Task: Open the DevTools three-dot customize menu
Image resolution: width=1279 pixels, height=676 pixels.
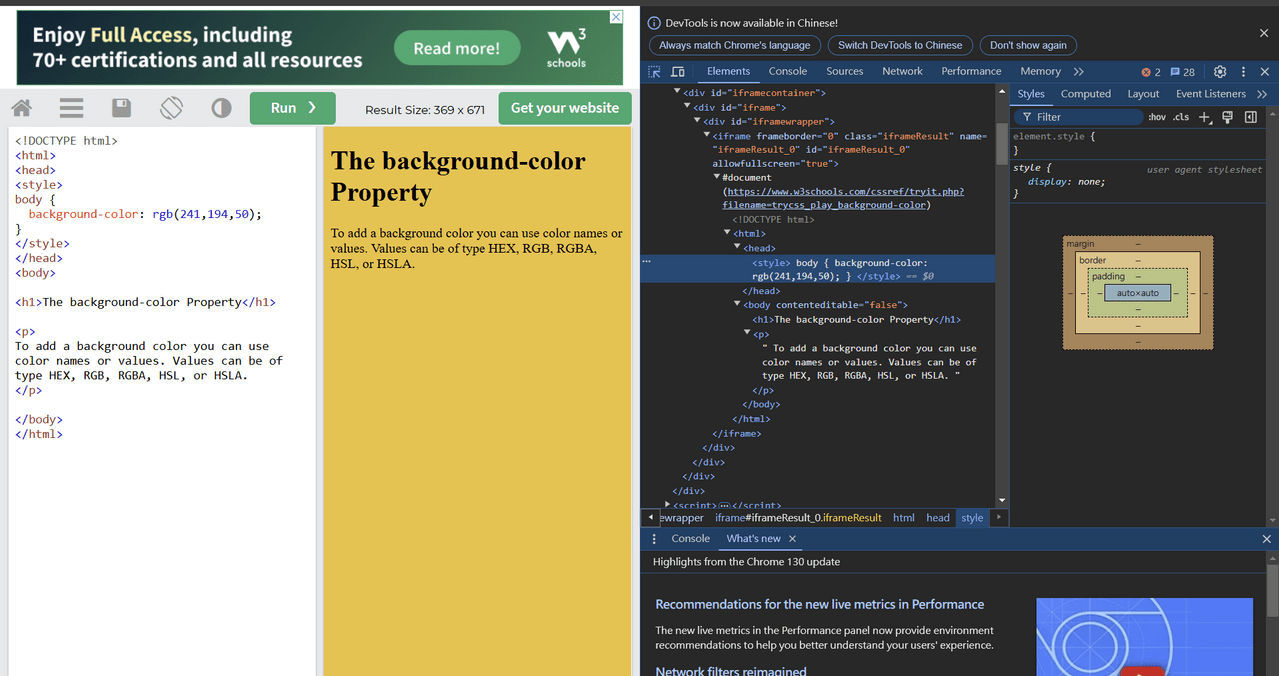Action: tap(1243, 72)
